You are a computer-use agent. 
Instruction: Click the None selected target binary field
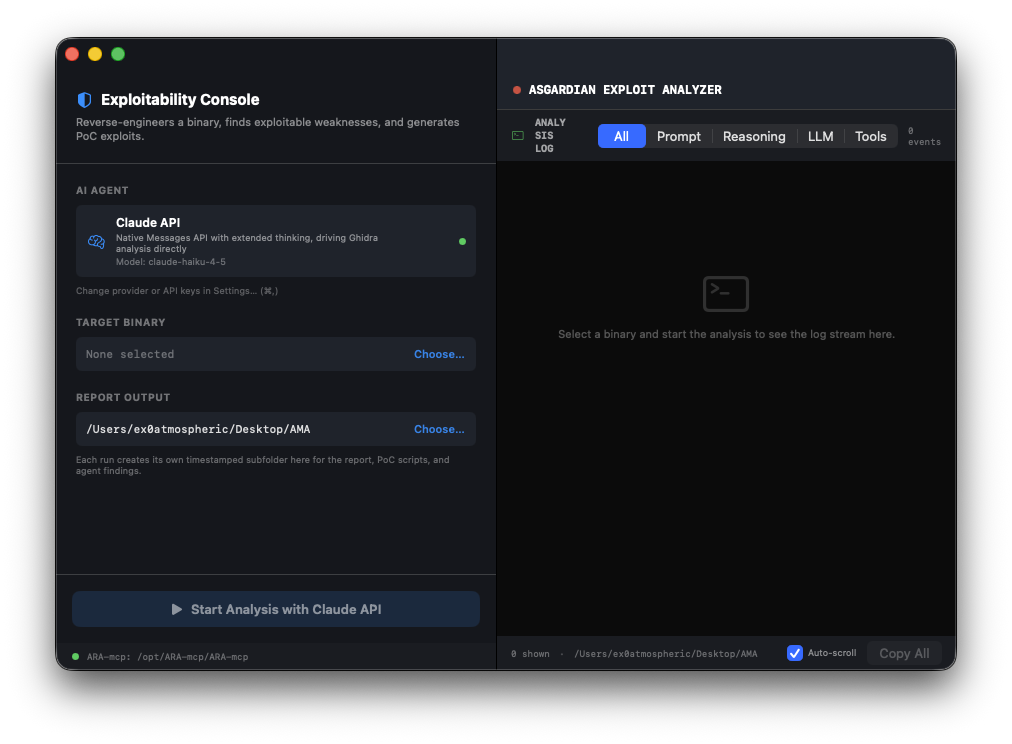[x=276, y=354]
